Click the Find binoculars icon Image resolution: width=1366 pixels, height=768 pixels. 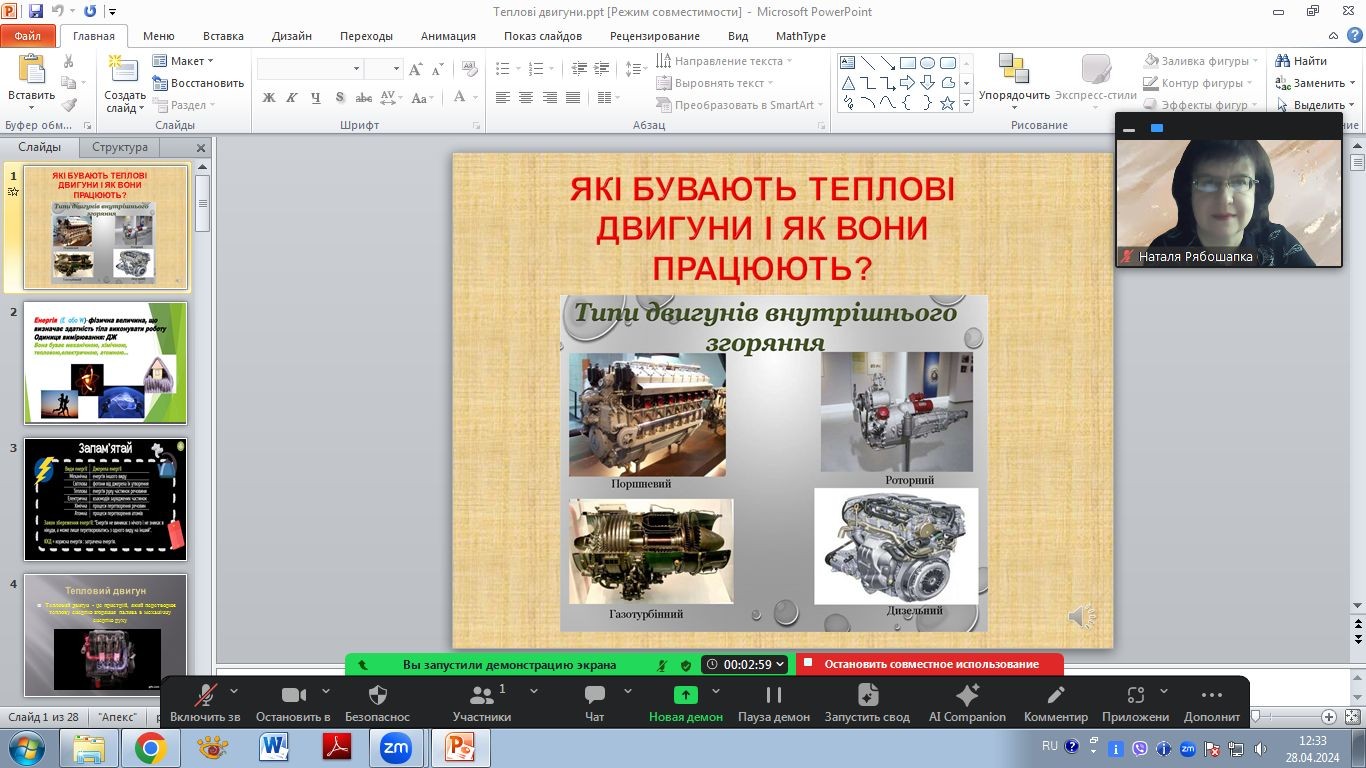1282,61
